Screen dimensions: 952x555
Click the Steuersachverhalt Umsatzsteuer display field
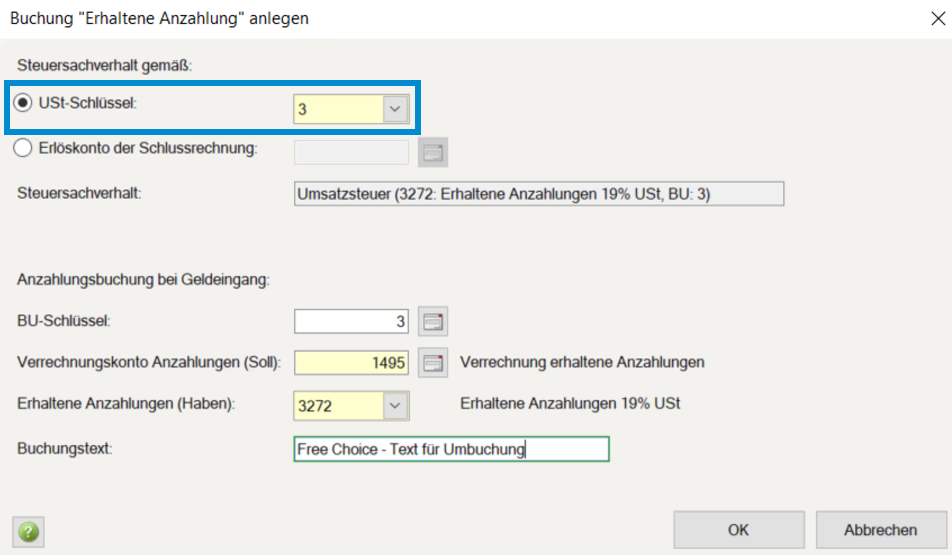pyautogui.click(x=539, y=194)
